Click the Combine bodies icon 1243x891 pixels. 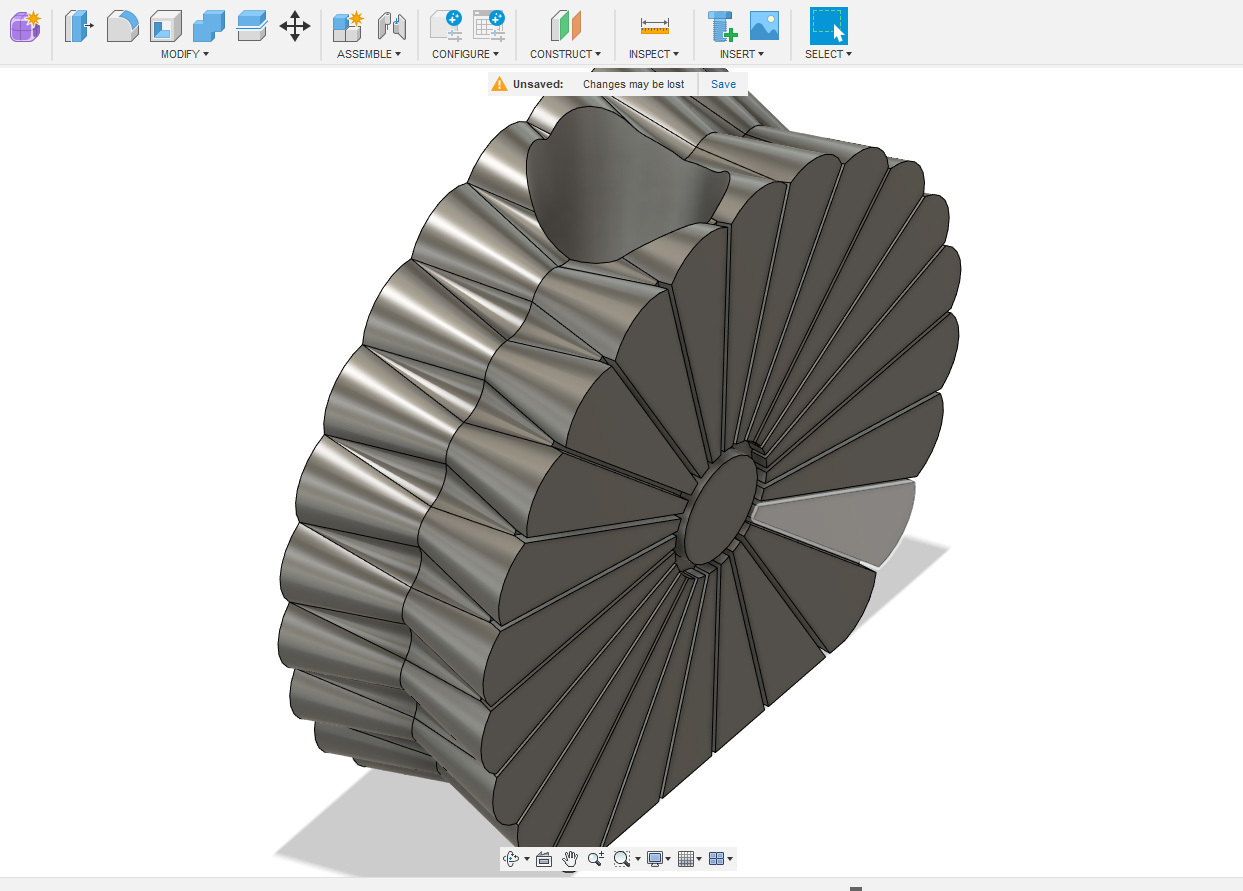[x=208, y=26]
